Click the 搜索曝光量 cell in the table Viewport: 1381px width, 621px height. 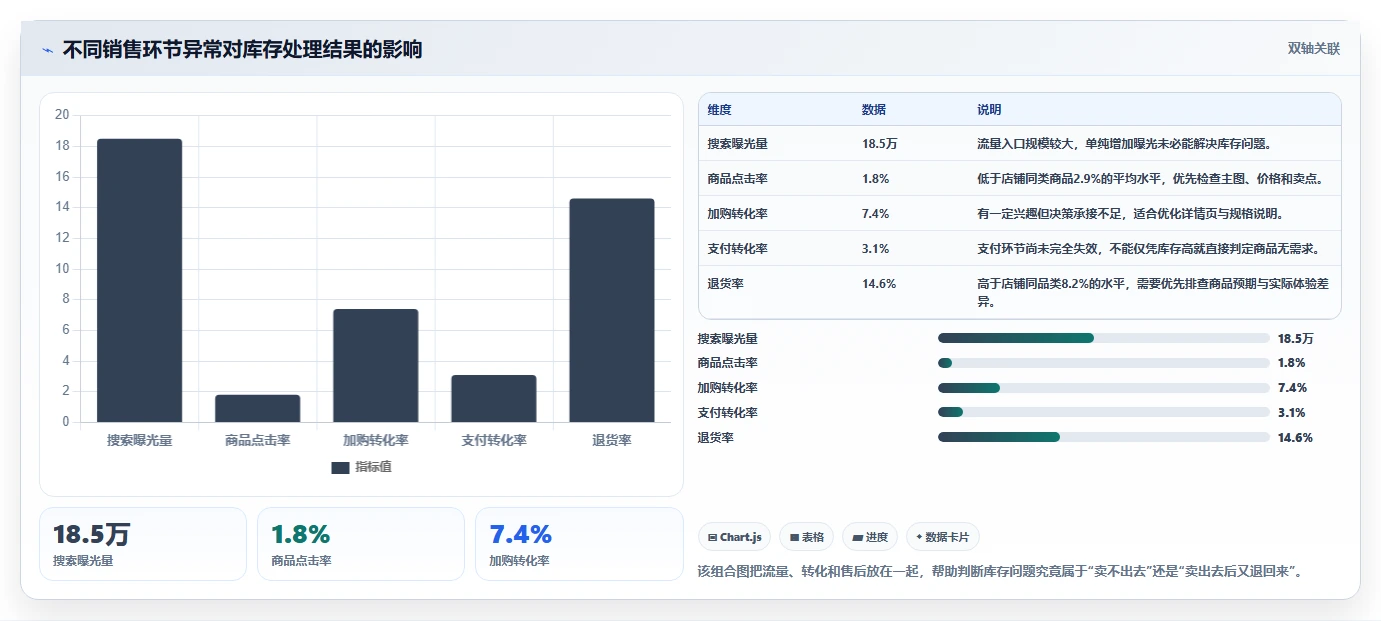coord(737,144)
